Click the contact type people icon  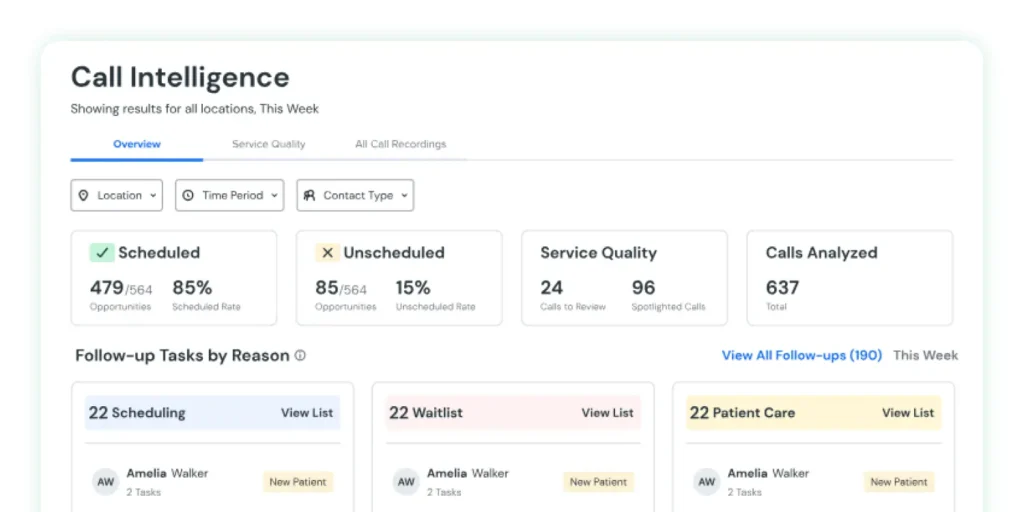pyautogui.click(x=310, y=196)
